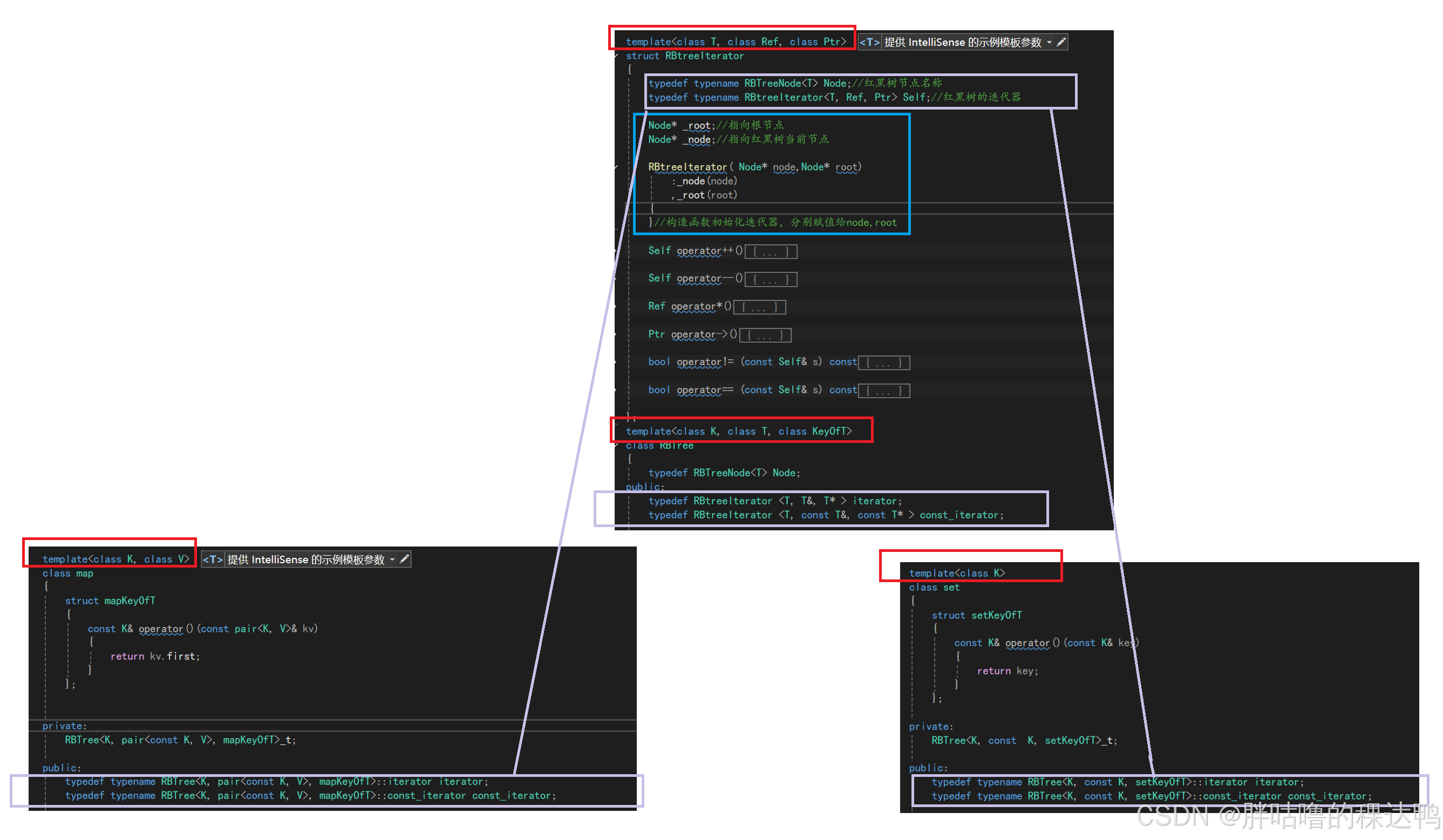
Task: Click the pencil edit icon beside map template
Action: 404,559
